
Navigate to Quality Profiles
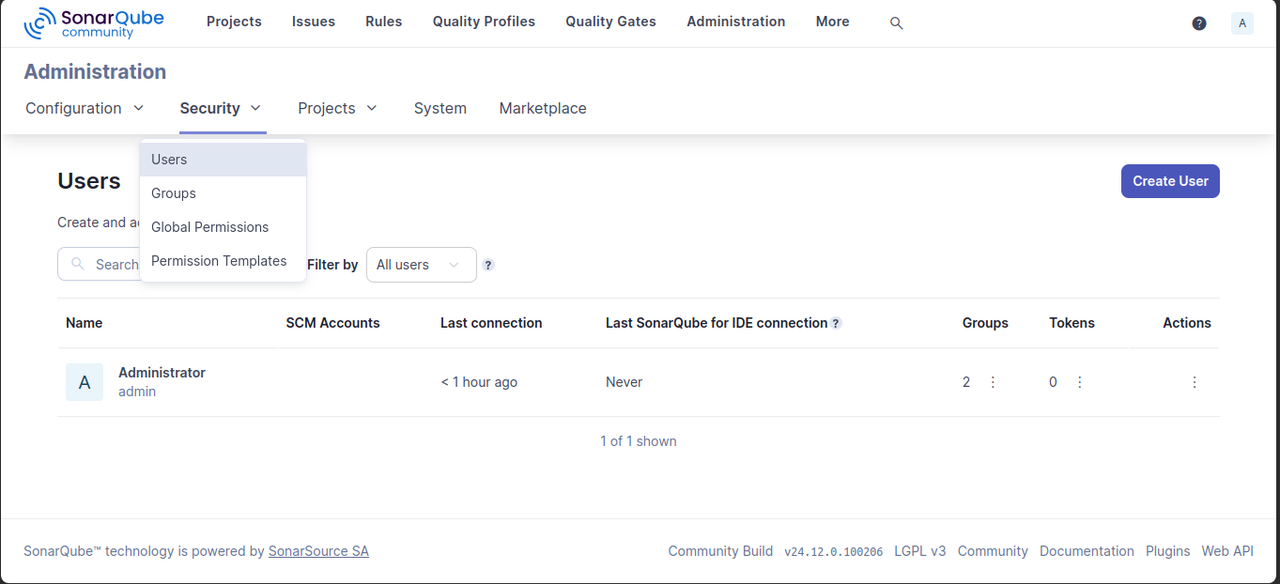pyautogui.click(x=484, y=21)
